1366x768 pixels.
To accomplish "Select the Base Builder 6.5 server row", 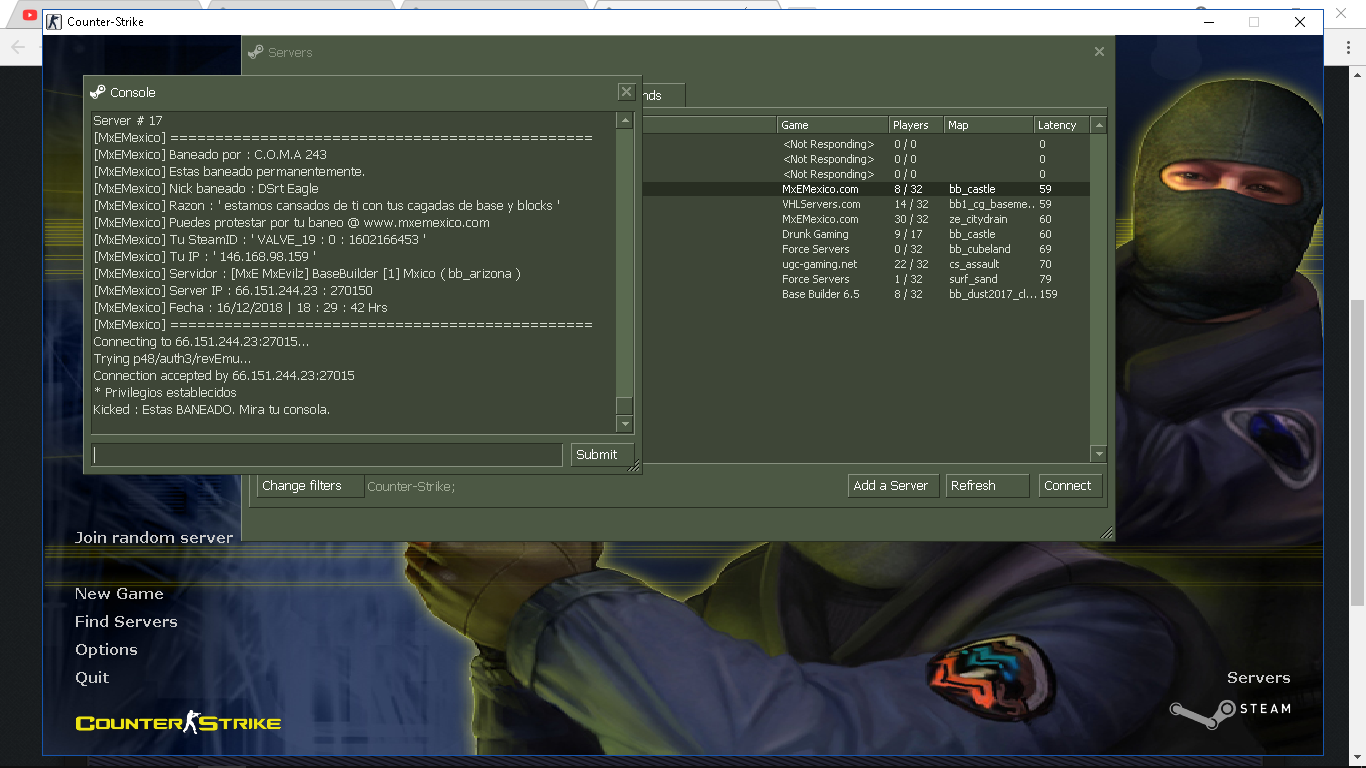I will tap(865, 294).
